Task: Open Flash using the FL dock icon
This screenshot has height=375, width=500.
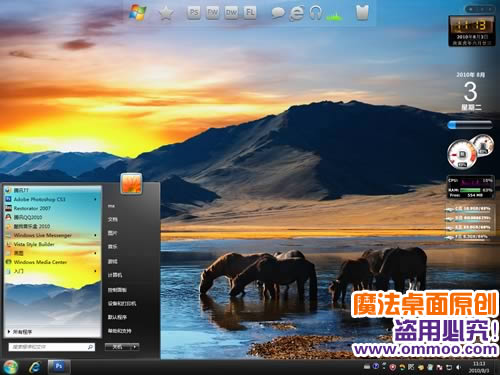Action: [250, 13]
